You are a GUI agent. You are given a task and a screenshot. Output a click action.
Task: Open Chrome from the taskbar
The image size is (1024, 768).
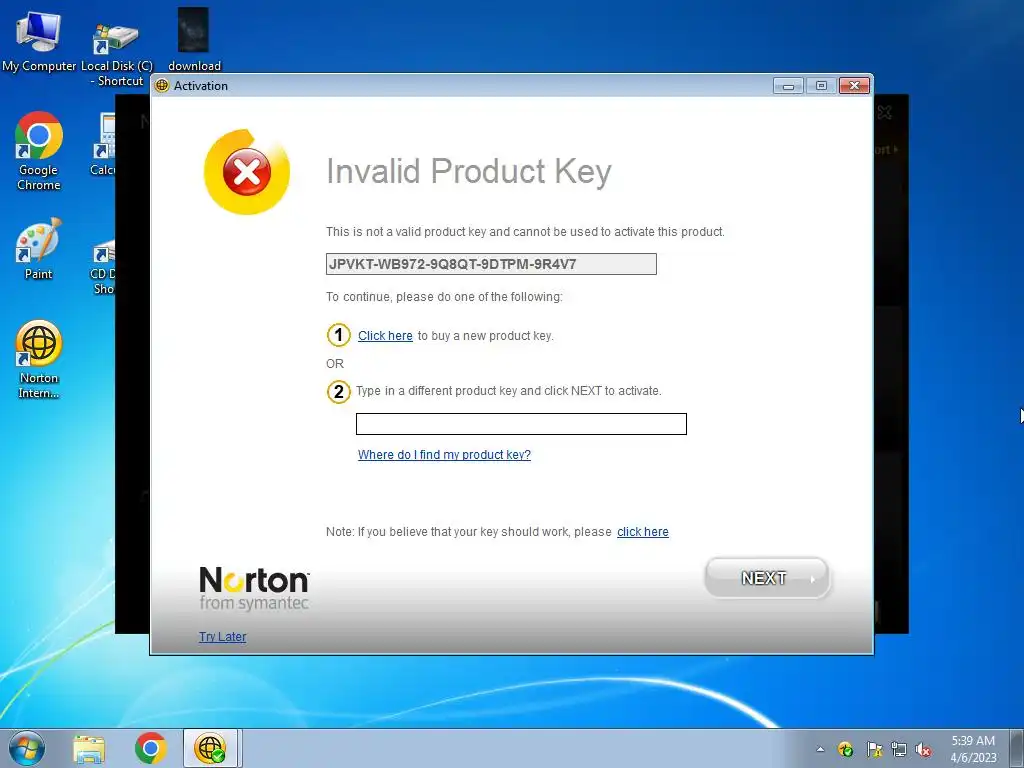click(150, 748)
